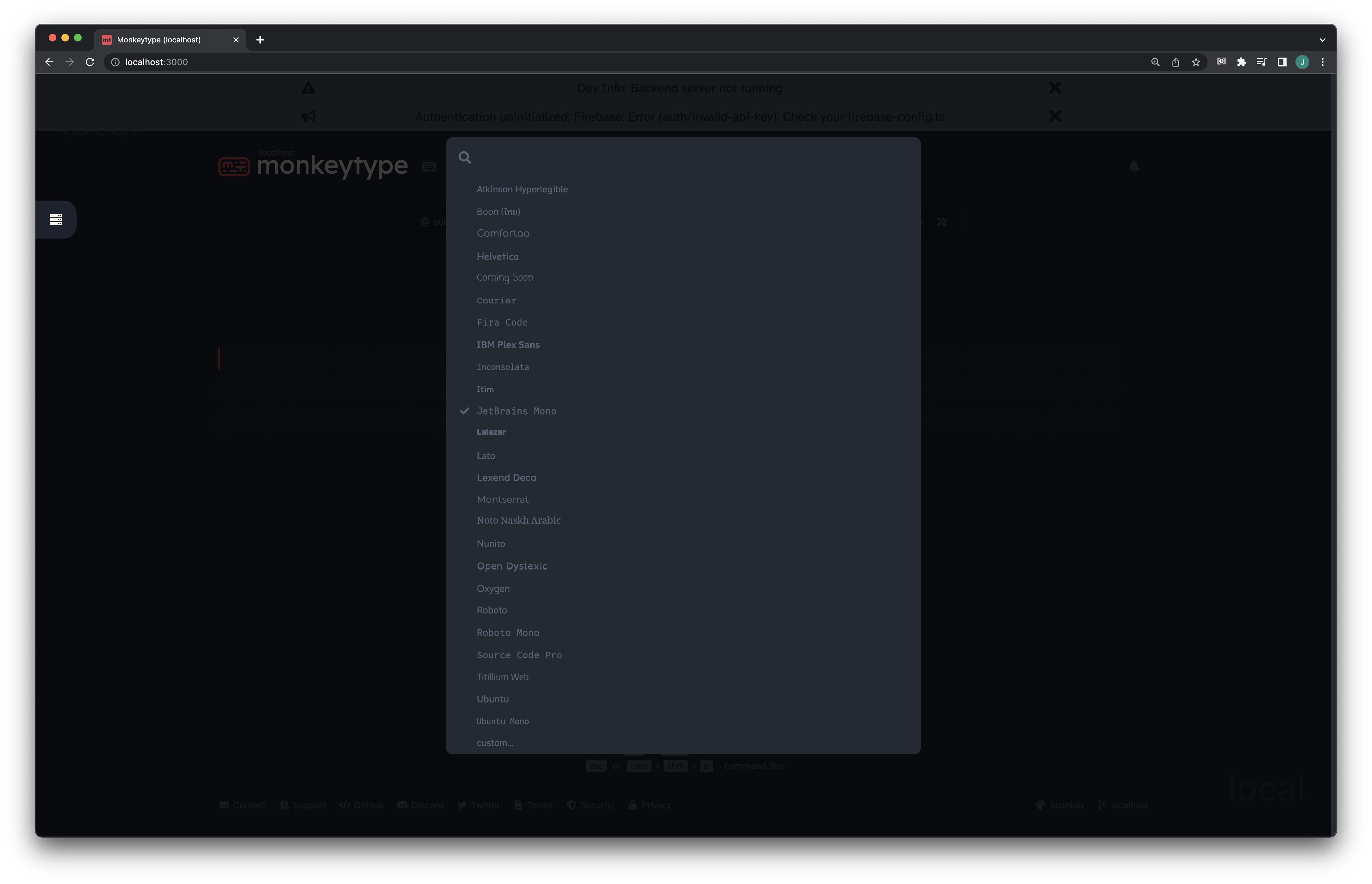The height and width of the screenshot is (884, 1372).
Task: Pick the Lalezar font
Action: click(683, 433)
